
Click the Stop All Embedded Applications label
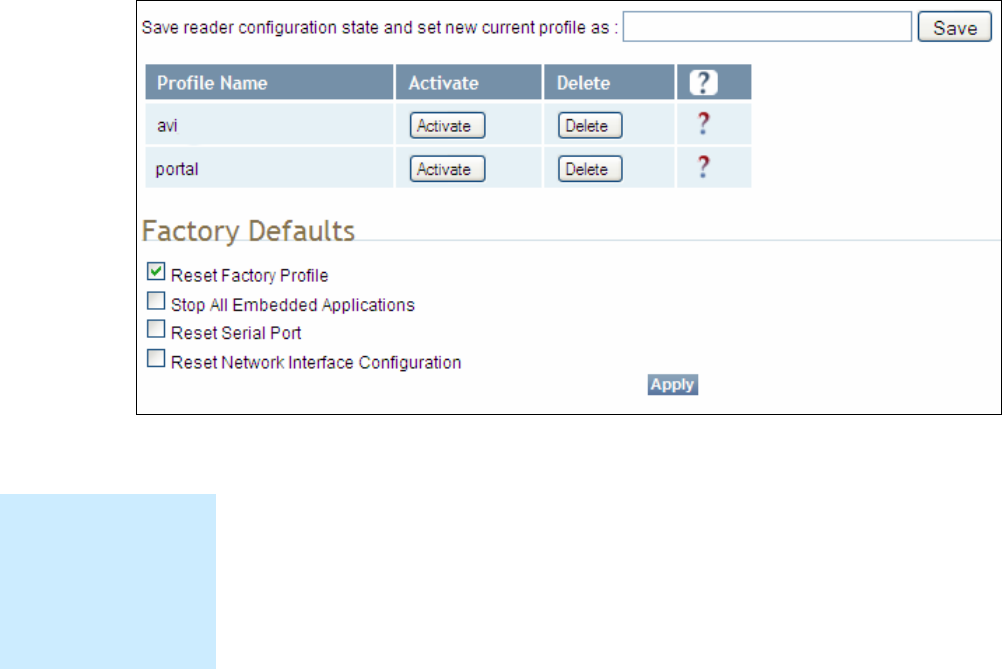point(293,305)
